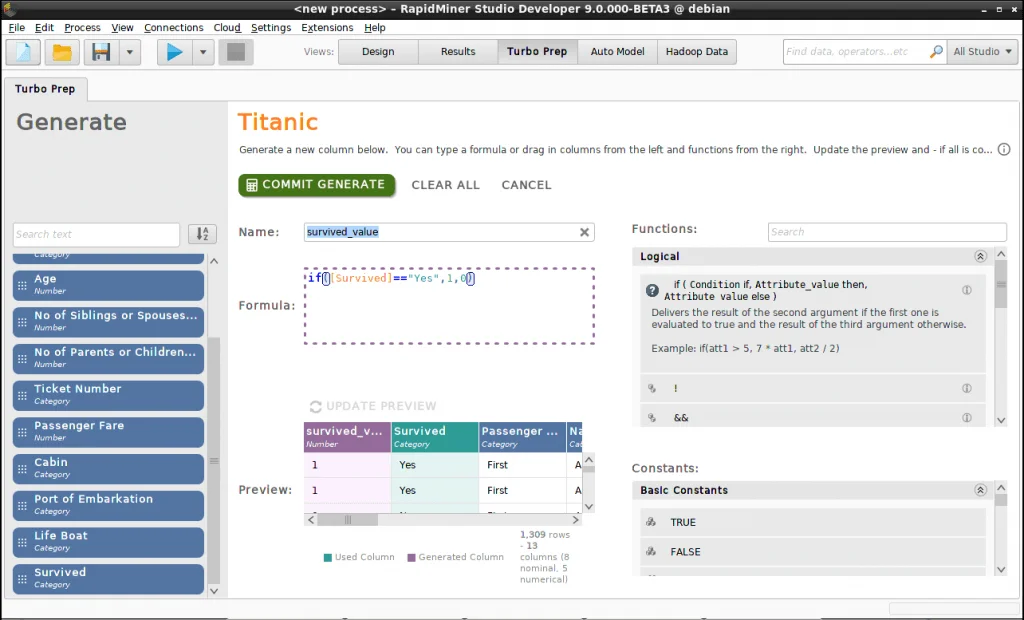Screen dimensions: 1024x620
Task: Open the Extensions menu
Action: tap(327, 27)
